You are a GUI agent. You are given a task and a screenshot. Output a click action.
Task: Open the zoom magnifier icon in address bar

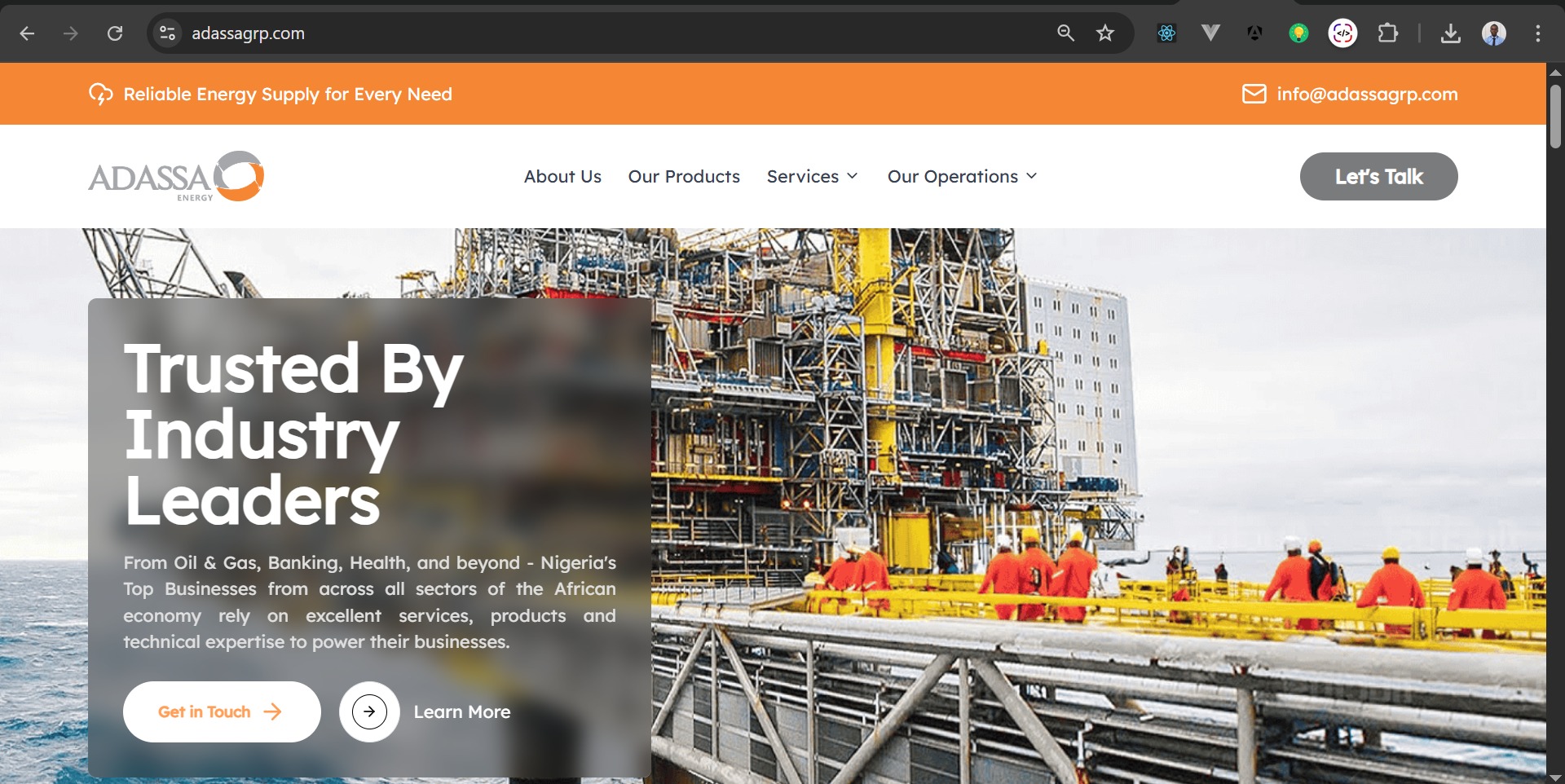point(1065,33)
